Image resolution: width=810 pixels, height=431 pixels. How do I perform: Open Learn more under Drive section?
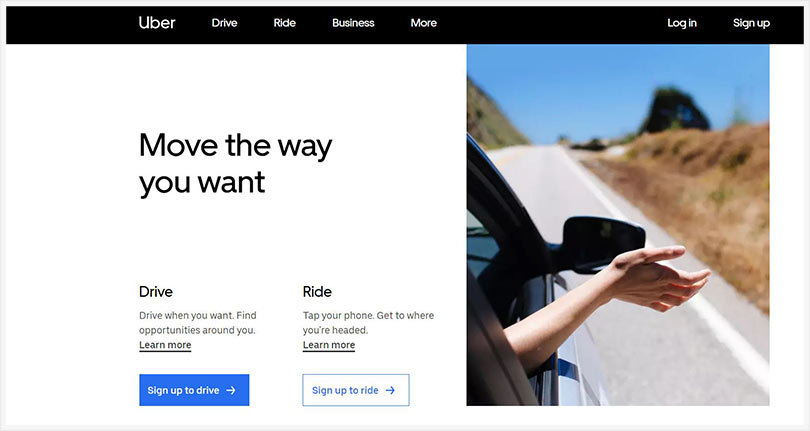165,345
